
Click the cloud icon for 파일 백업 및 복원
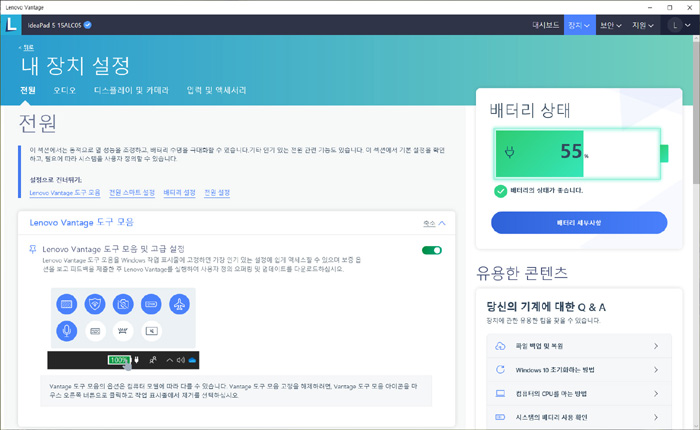(x=500, y=346)
